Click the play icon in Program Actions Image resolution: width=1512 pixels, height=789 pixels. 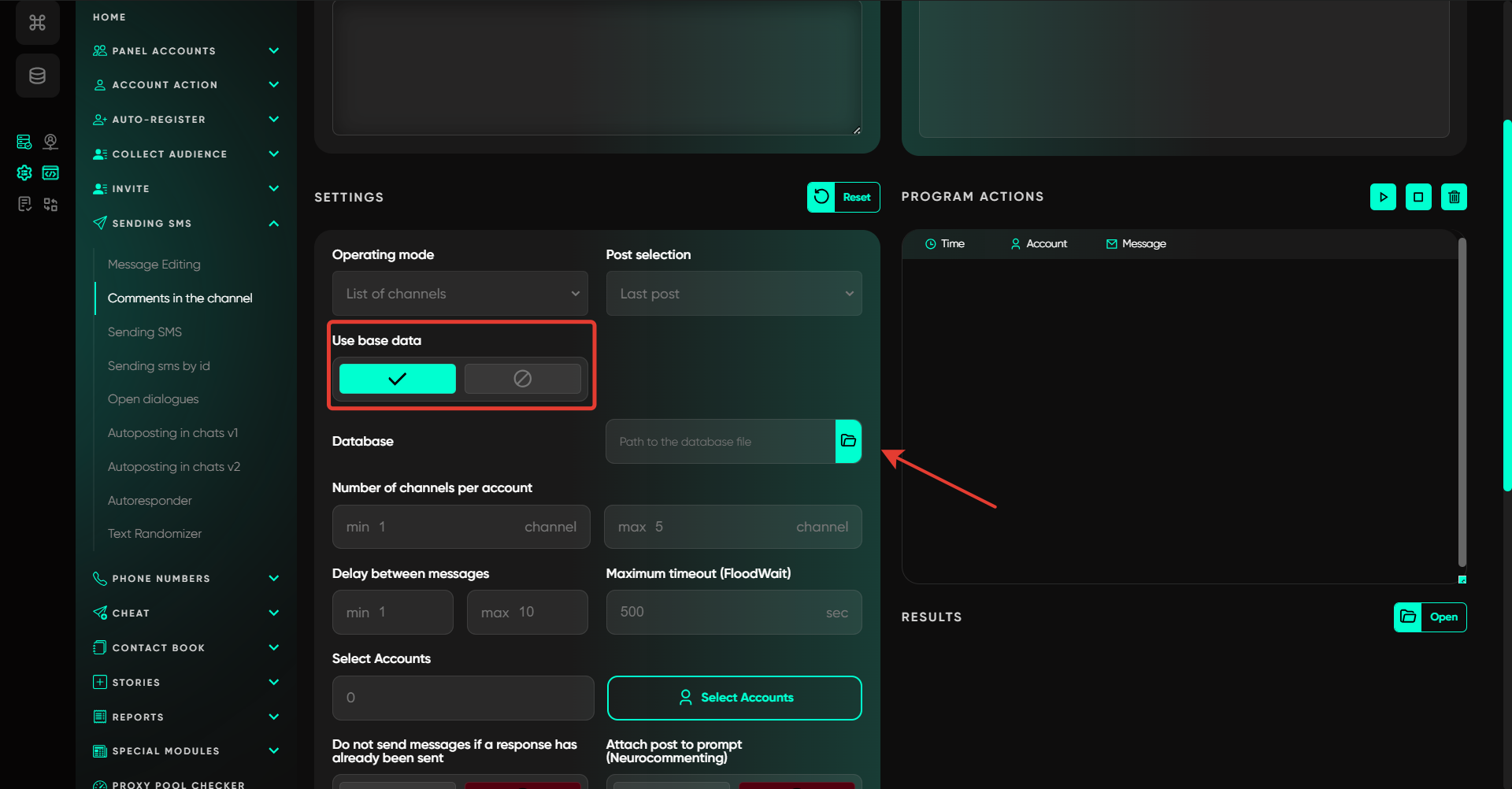[1383, 197]
